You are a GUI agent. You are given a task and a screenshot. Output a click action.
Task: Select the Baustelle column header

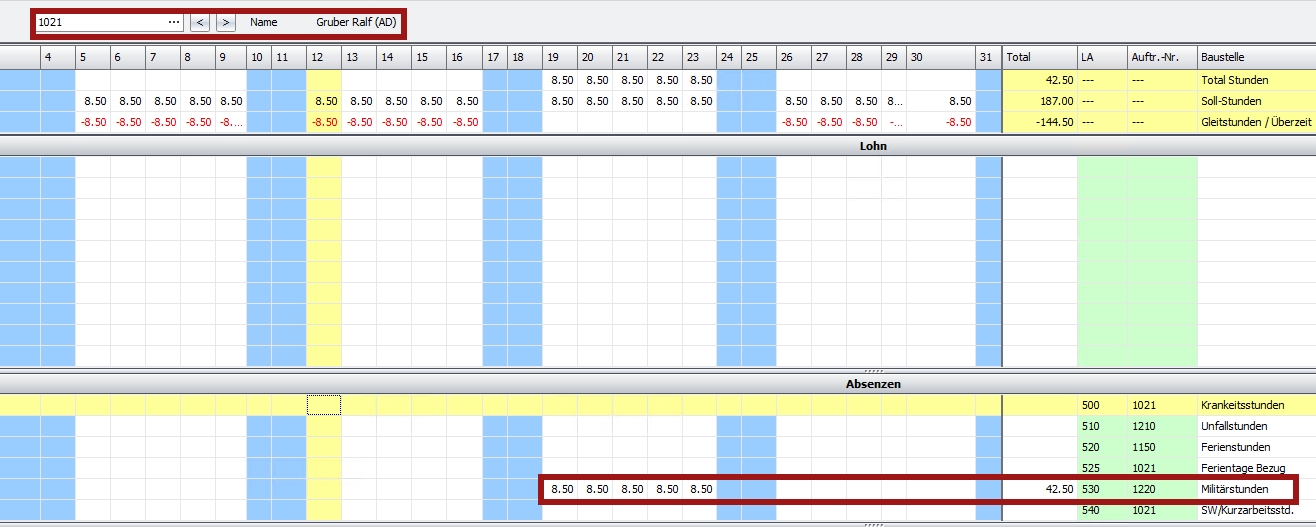1256,58
